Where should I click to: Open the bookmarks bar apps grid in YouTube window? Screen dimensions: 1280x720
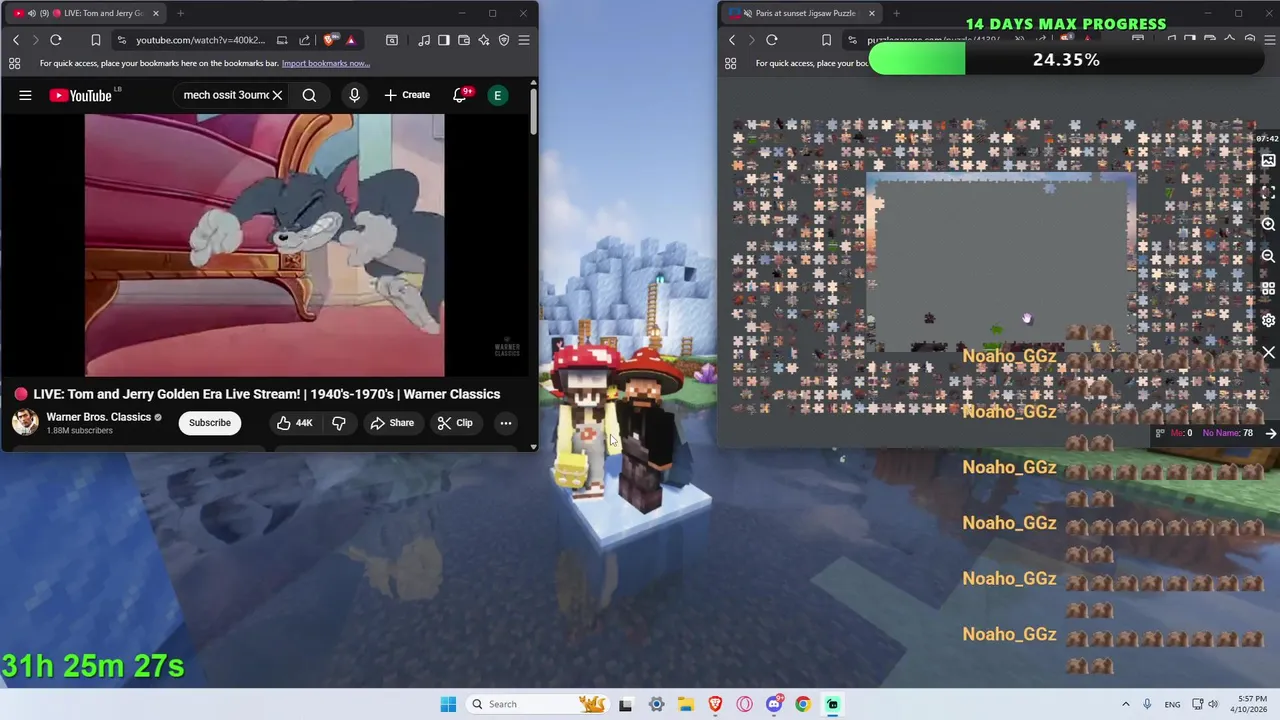pos(15,63)
